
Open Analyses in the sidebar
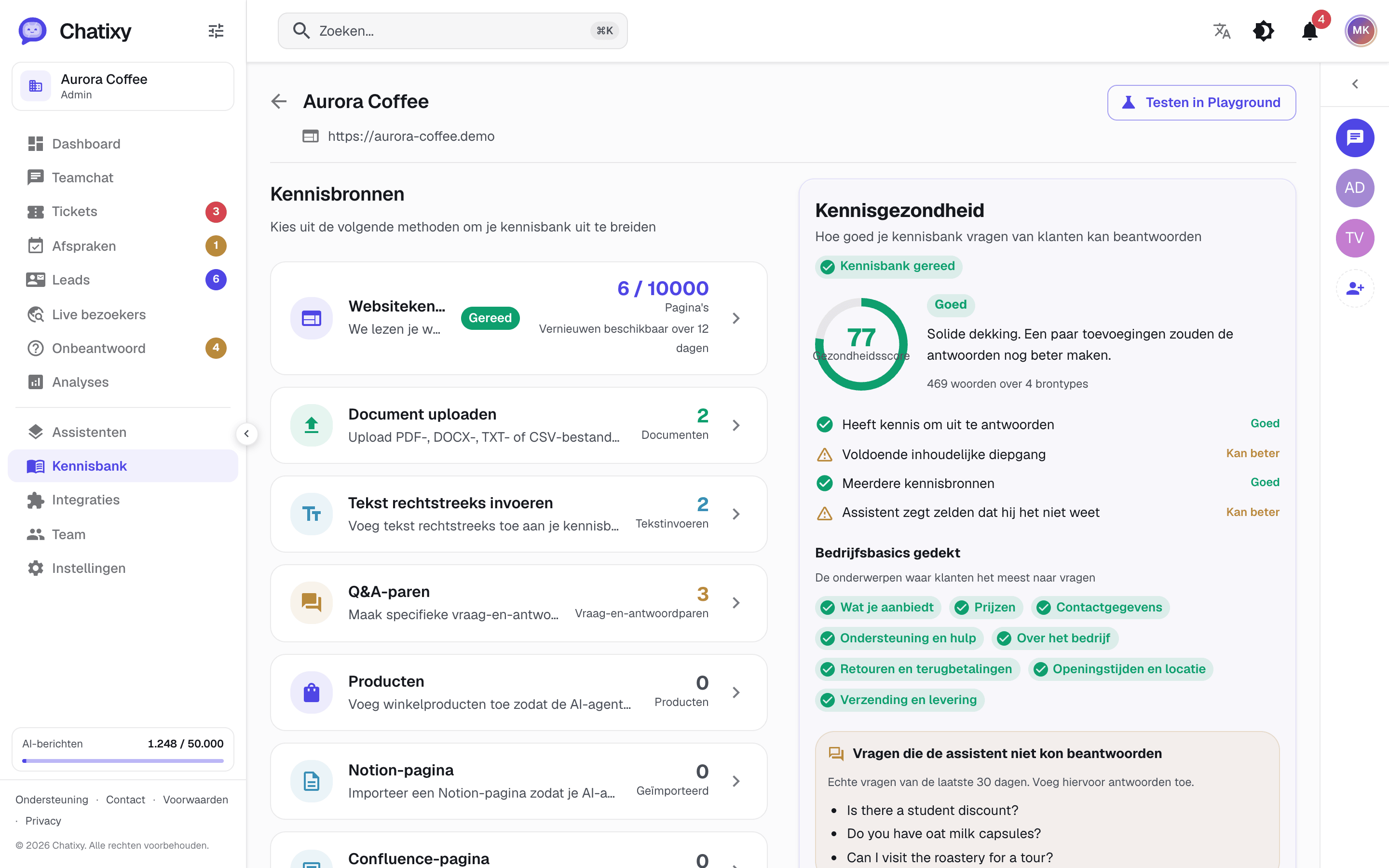123,382
